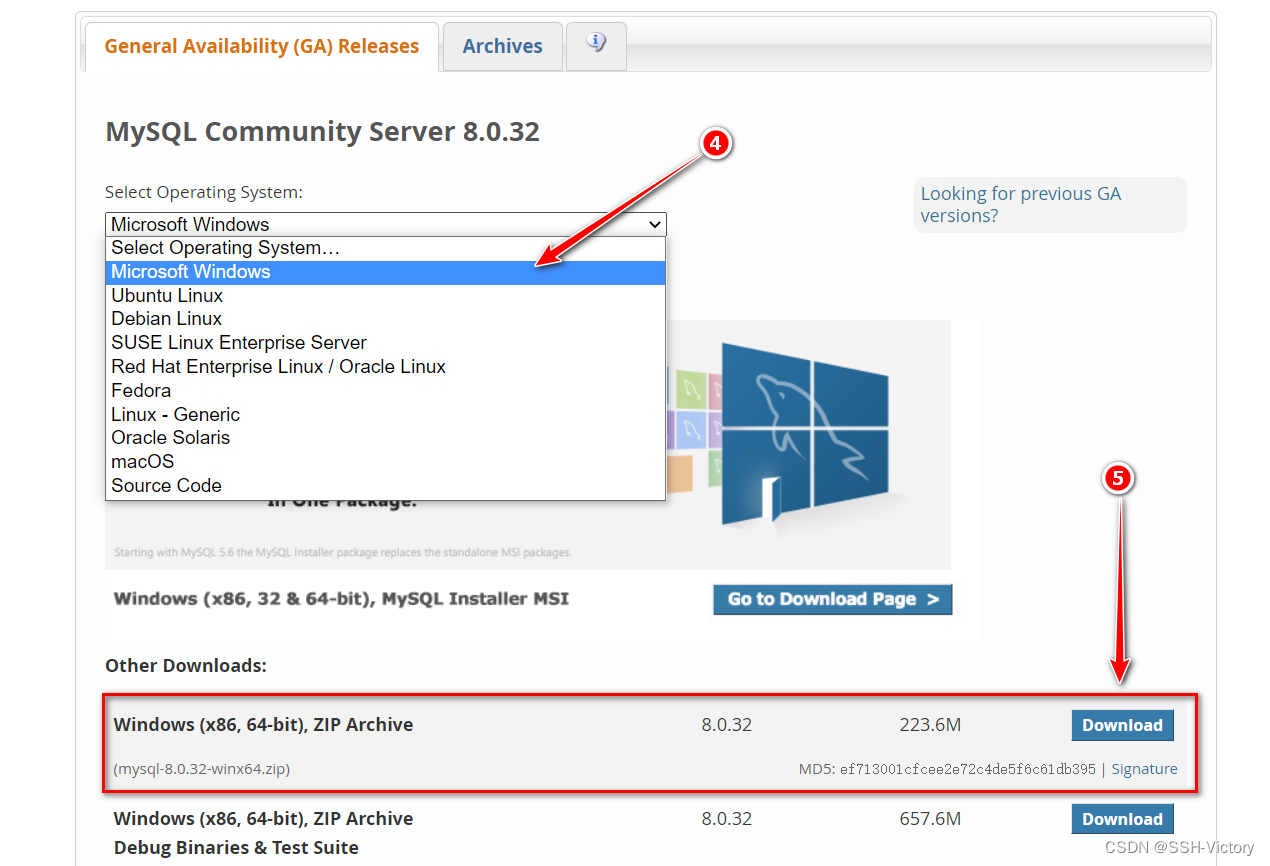This screenshot has height=866, width=1270.
Task: Select Linux - Generic option
Action: coord(385,414)
